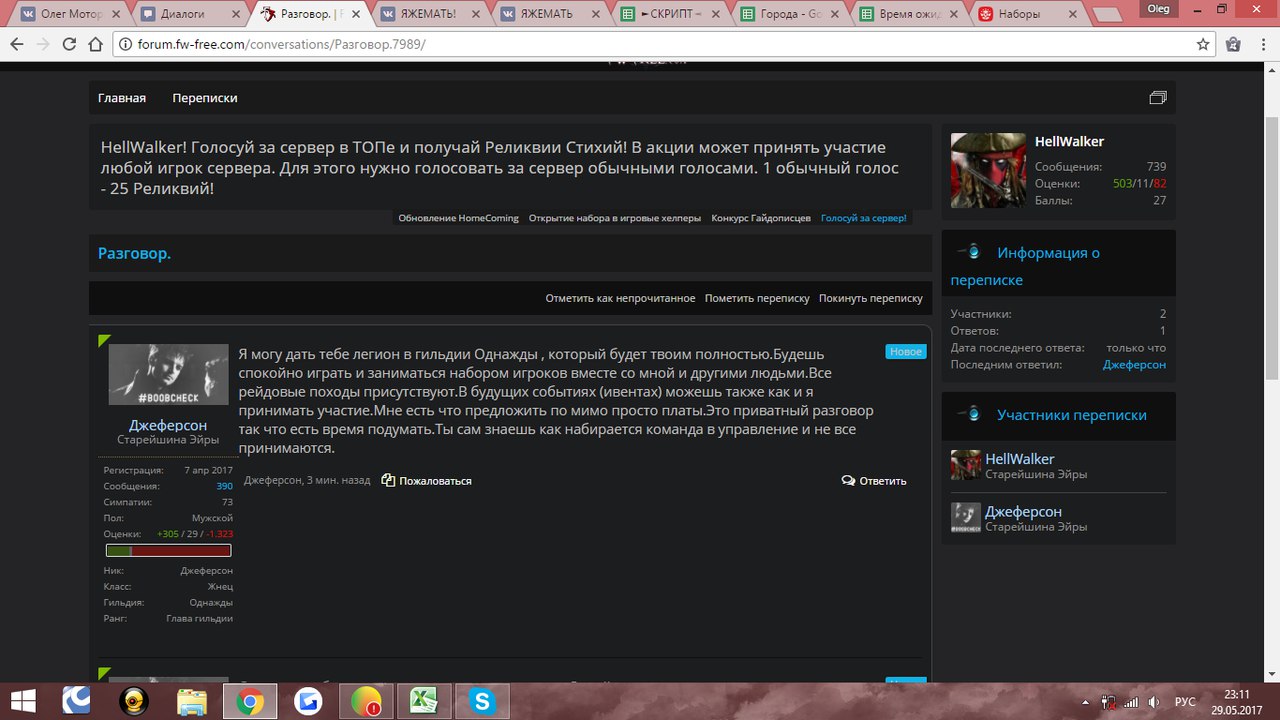Bookmark this page with the star icon
The height and width of the screenshot is (720, 1280).
(1203, 45)
